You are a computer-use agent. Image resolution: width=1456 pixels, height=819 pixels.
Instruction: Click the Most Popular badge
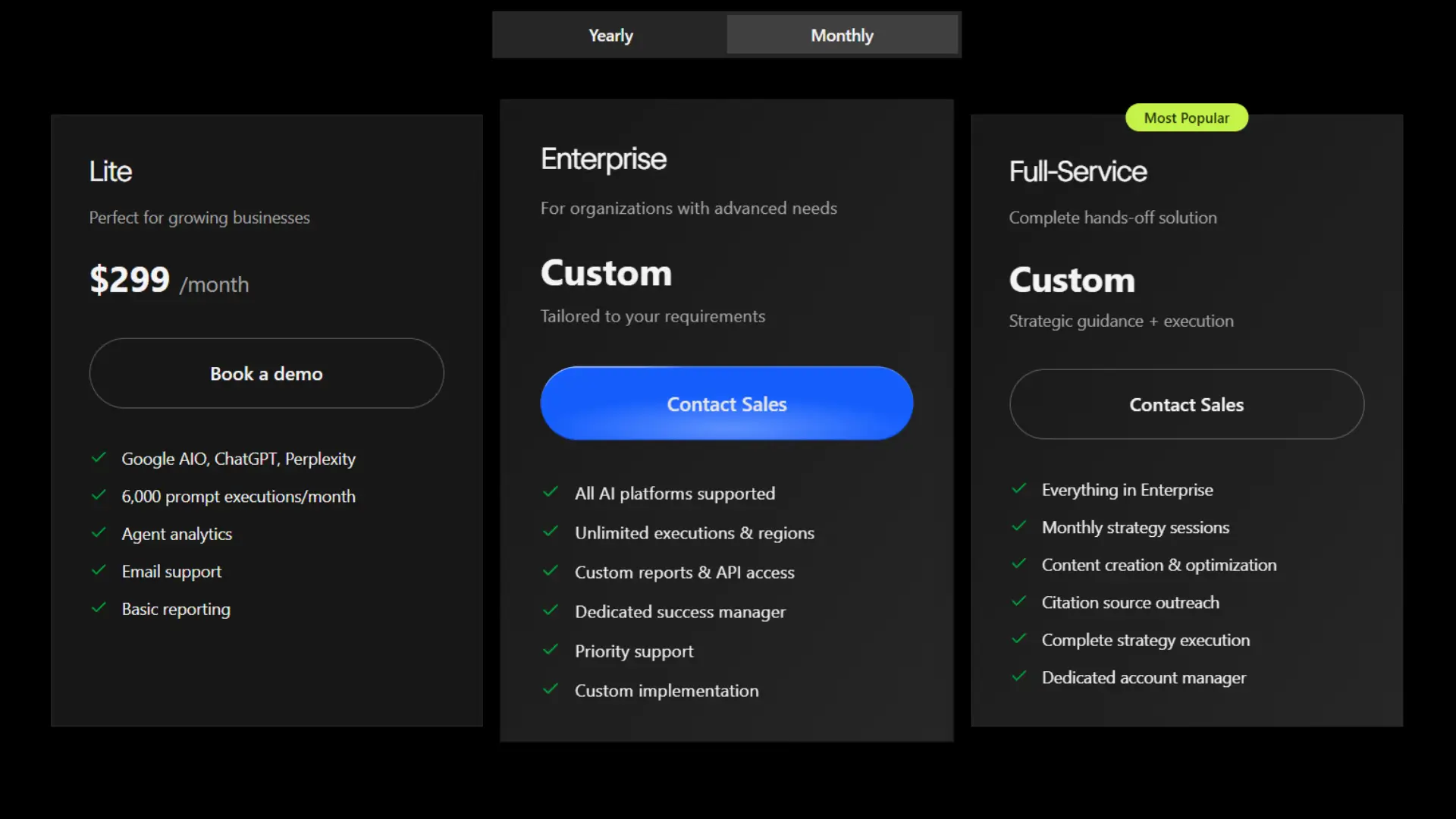[x=1186, y=118]
